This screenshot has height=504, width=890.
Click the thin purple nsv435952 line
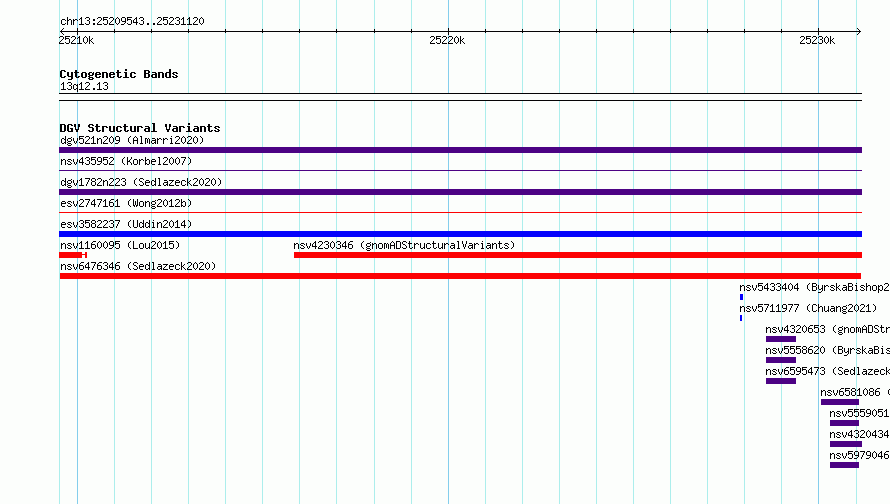pyautogui.click(x=460, y=170)
